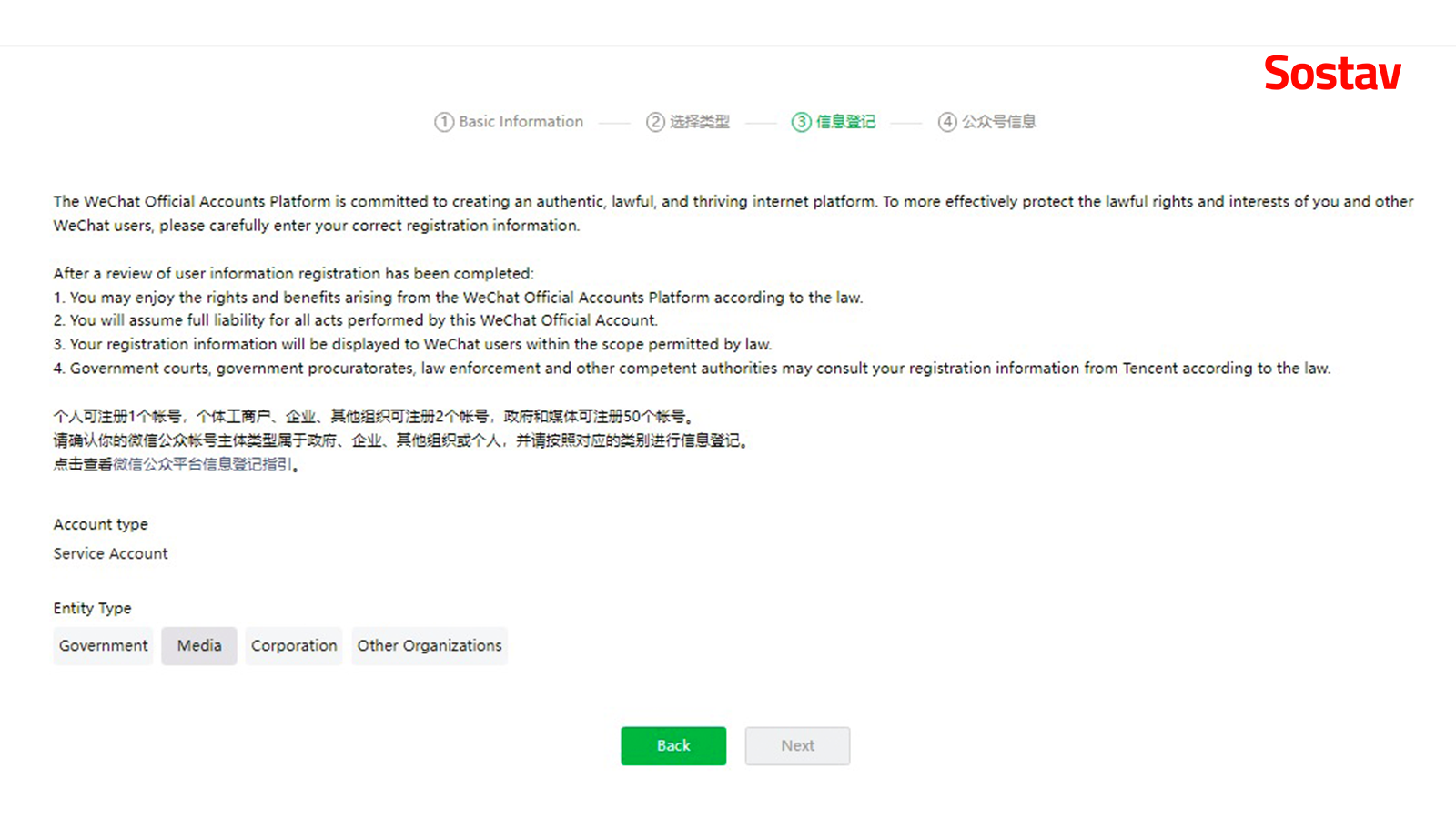Click step 4 公众号信息
This screenshot has height=819, width=1456.
point(987,122)
